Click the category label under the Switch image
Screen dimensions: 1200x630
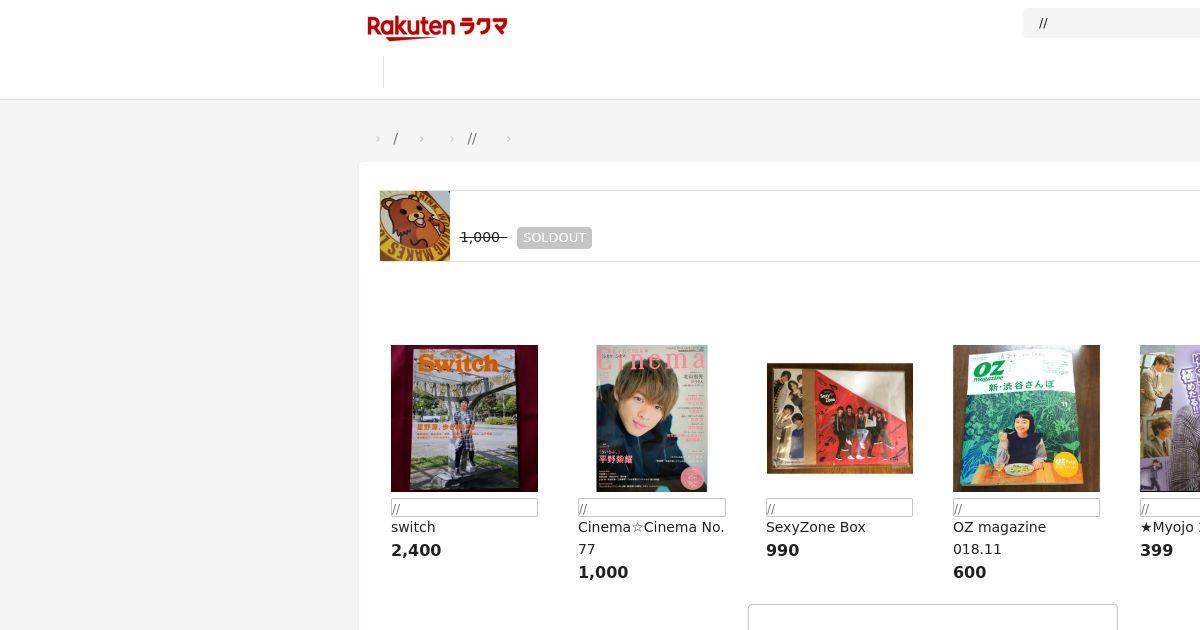pyautogui.click(x=464, y=508)
